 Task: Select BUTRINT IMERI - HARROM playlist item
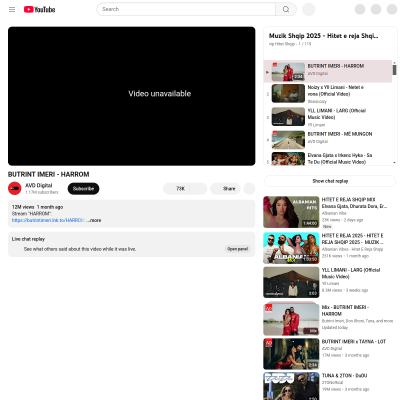(328, 71)
